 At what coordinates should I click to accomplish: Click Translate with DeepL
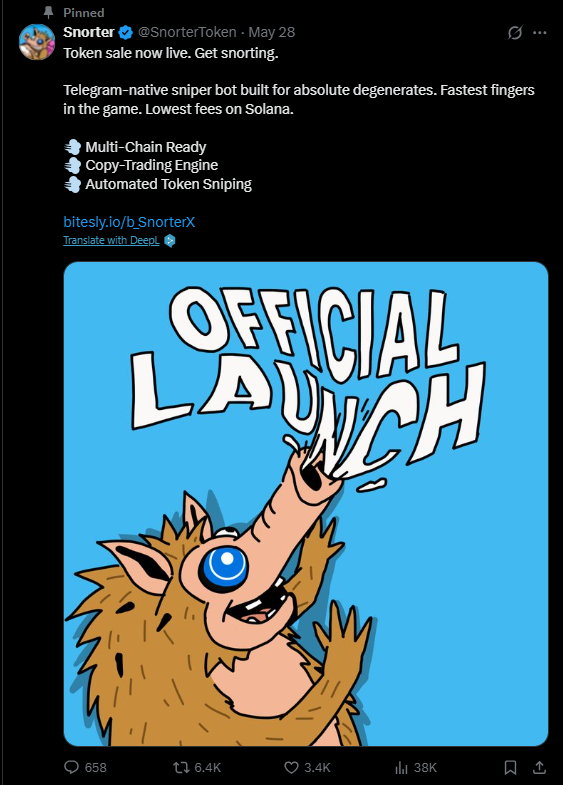click(111, 240)
